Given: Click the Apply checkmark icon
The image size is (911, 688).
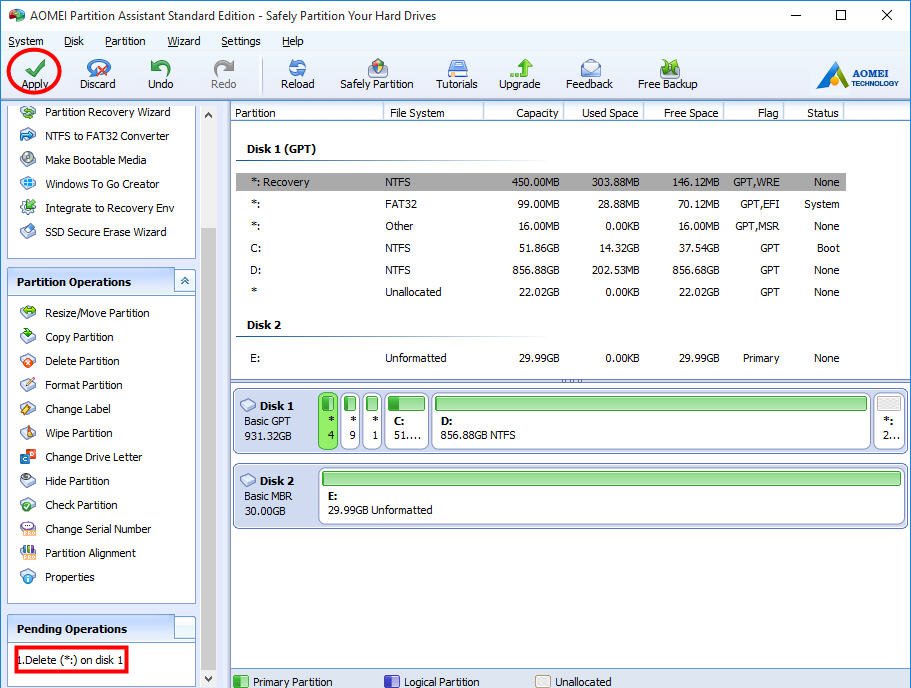Looking at the screenshot, I should pos(35,68).
